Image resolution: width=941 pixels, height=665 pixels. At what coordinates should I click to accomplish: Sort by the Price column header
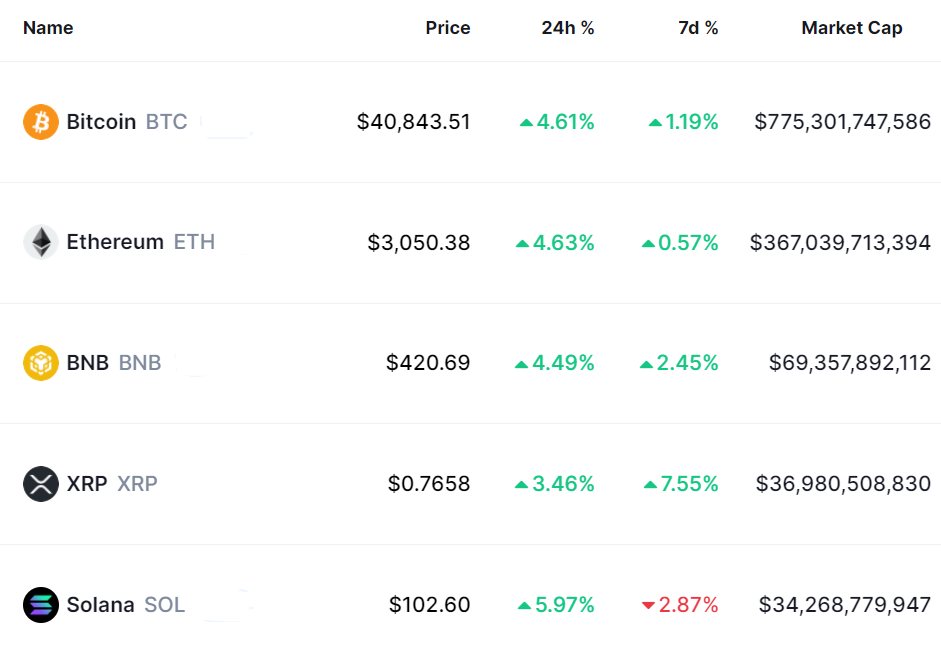point(447,28)
